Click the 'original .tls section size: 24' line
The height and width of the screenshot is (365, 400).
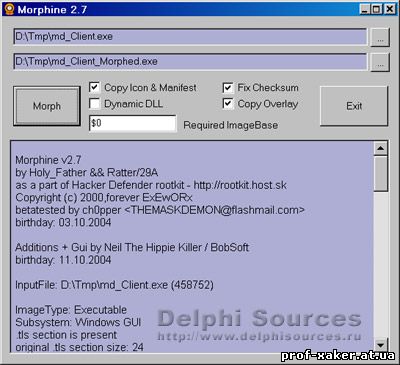click(79, 347)
